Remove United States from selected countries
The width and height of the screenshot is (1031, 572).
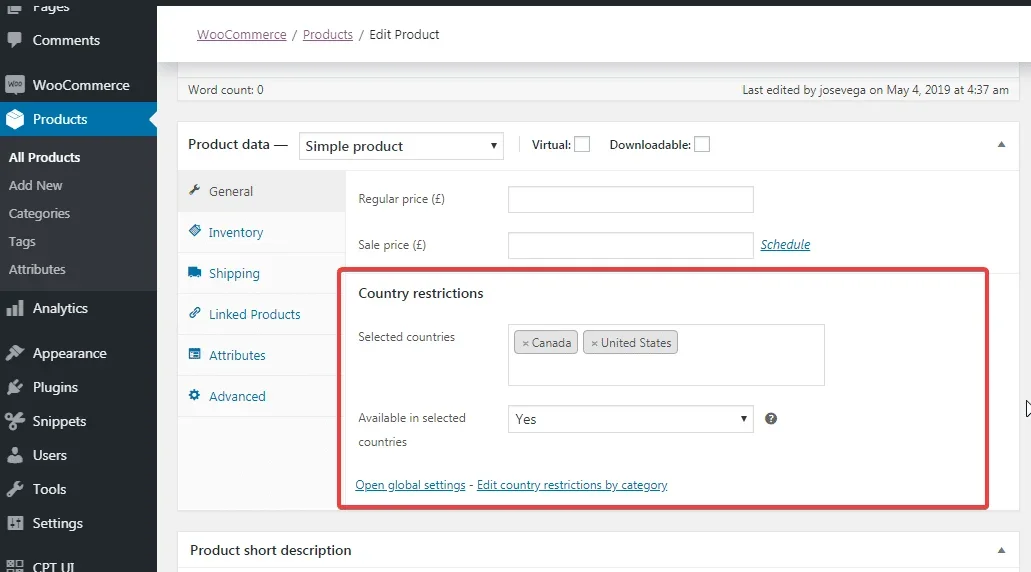594,343
